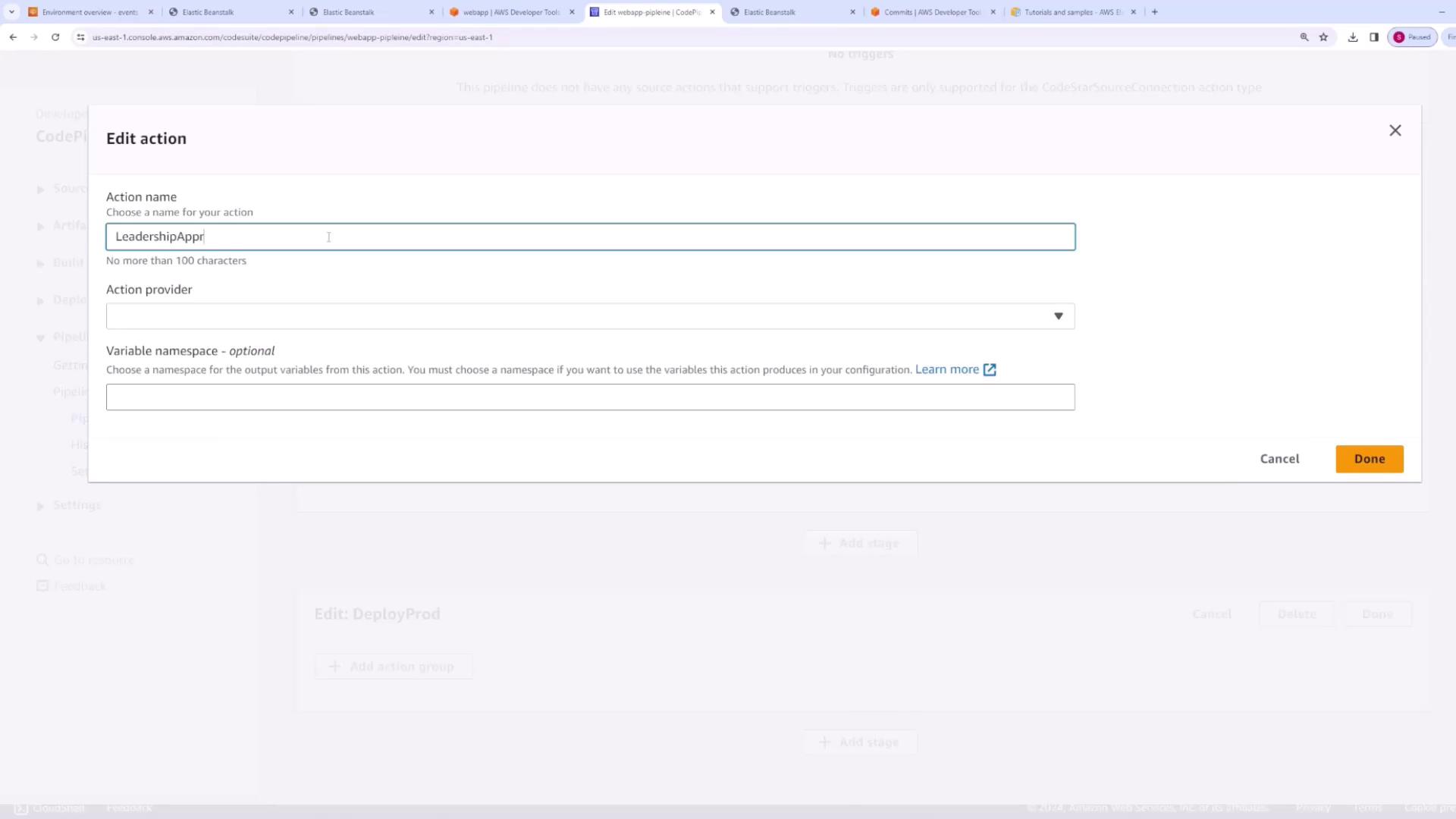Reload the page with the refresh icon
Viewport: 1456px width, 819px height.
[55, 36]
